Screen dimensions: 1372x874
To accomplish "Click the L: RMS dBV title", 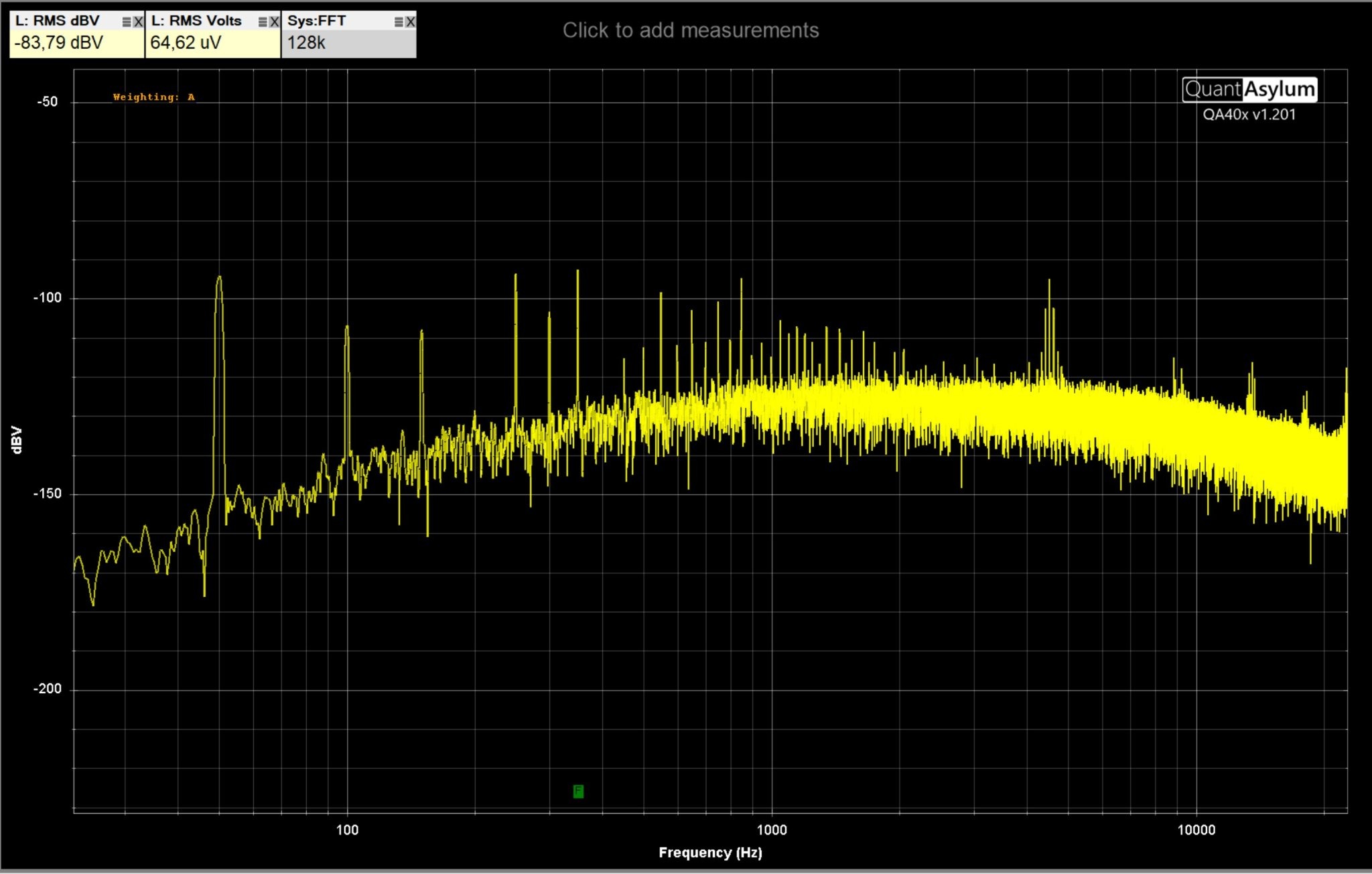I will point(58,21).
